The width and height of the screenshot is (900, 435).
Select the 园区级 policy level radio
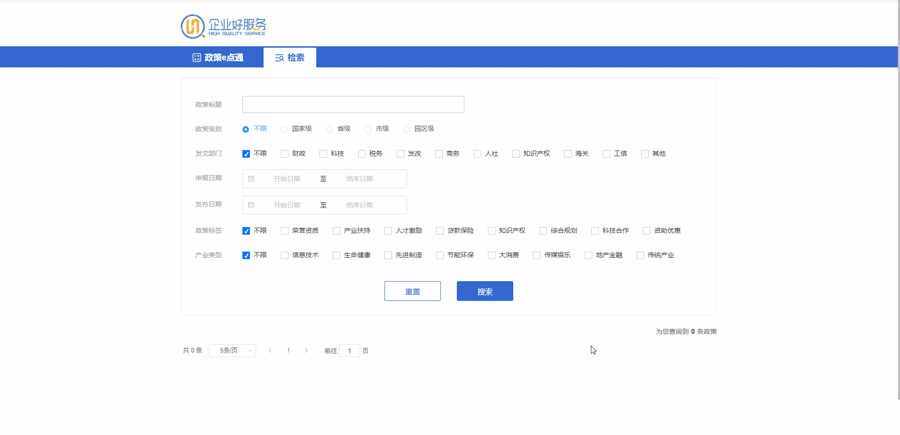(x=406, y=129)
